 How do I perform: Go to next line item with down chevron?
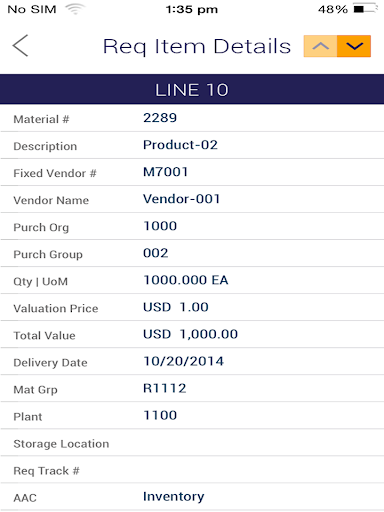[x=354, y=46]
